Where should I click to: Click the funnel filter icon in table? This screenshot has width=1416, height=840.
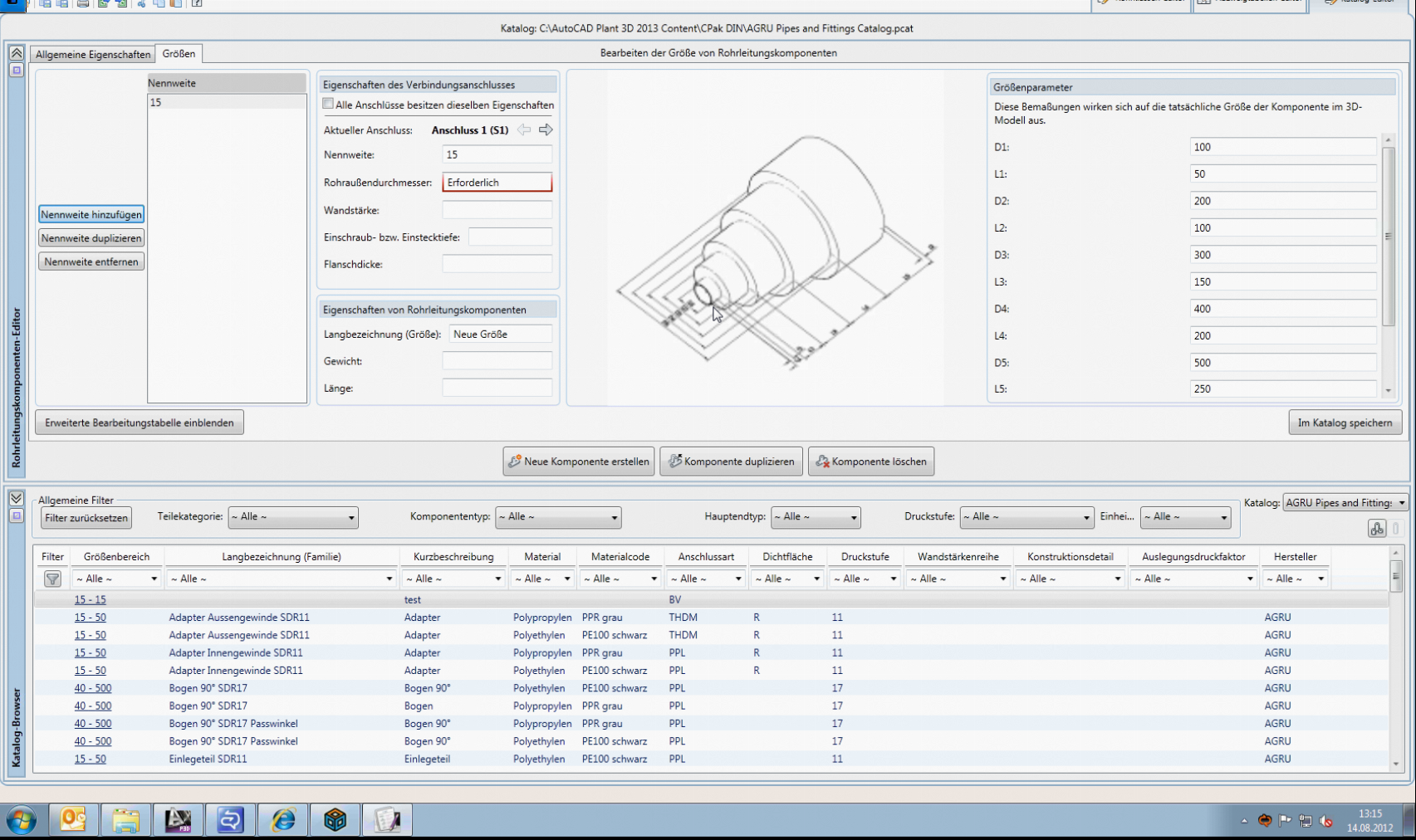click(52, 579)
